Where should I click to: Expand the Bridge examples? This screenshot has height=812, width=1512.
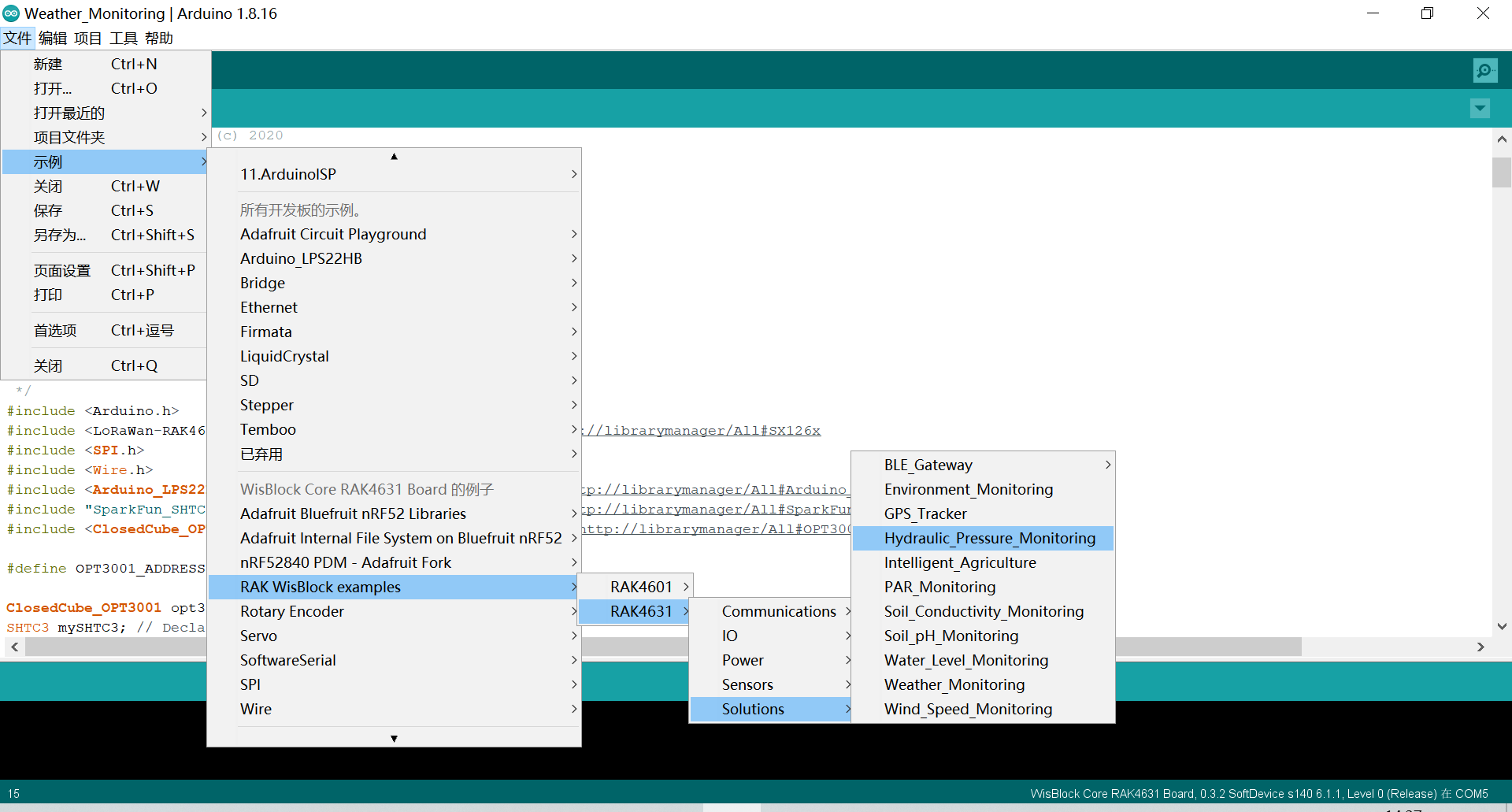[x=395, y=283]
